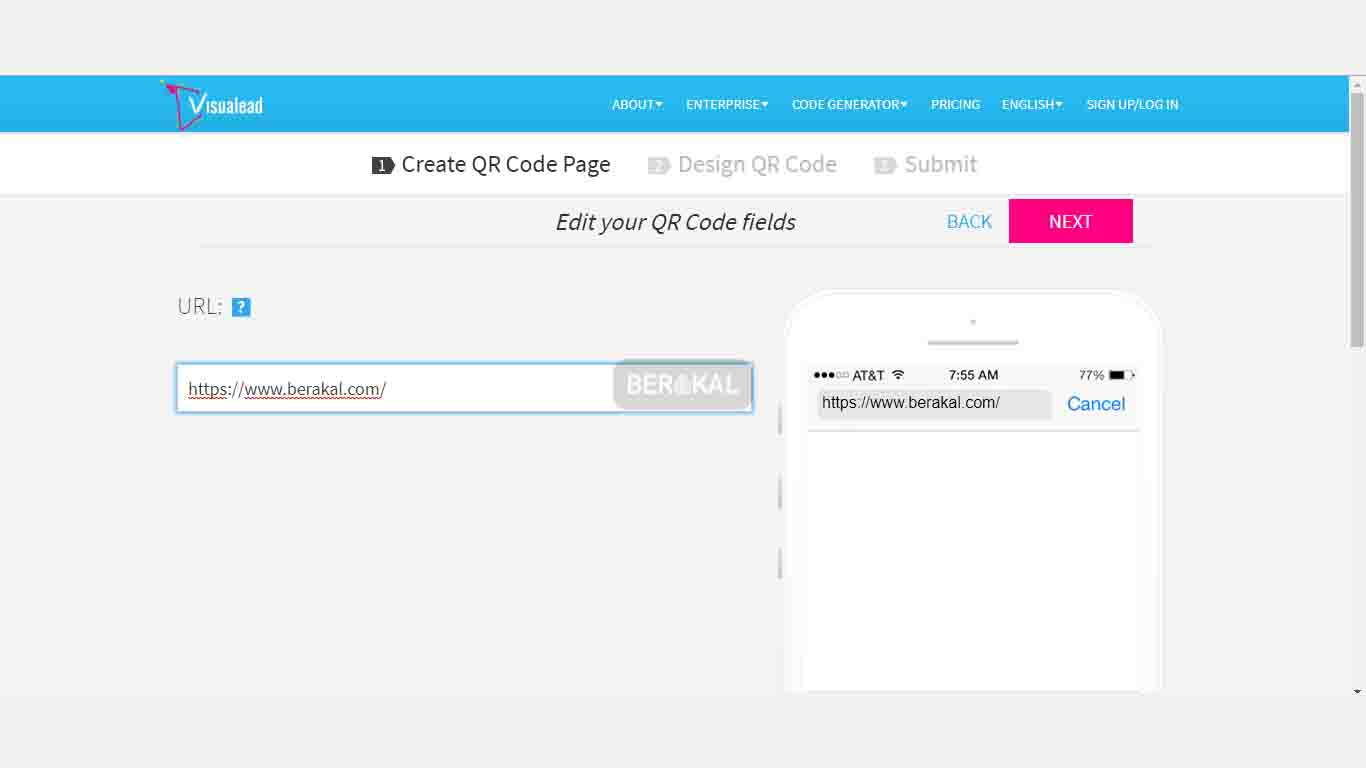Select the PRICING menu item
This screenshot has height=768, width=1366.
(x=955, y=104)
